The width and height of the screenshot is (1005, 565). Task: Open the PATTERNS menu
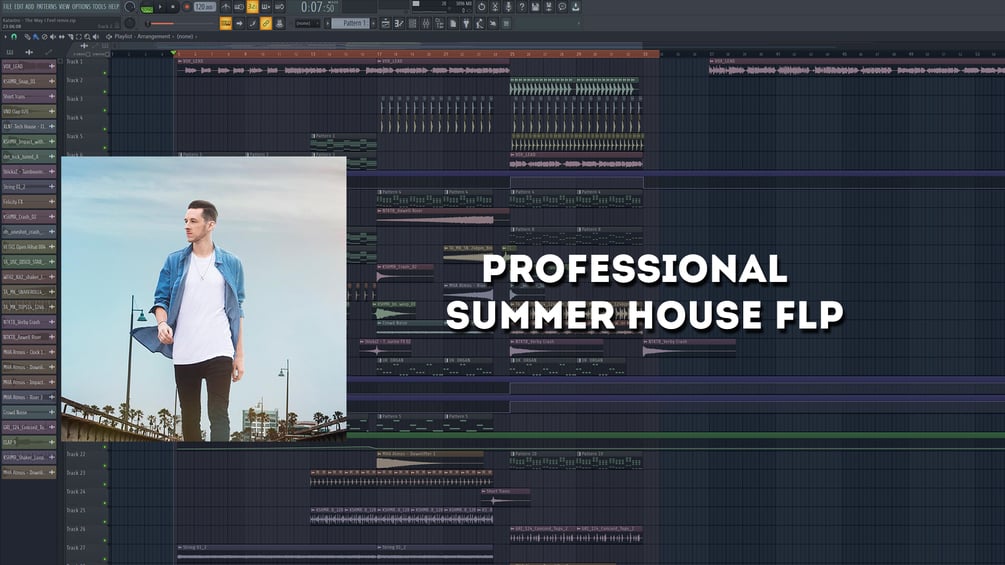46,6
